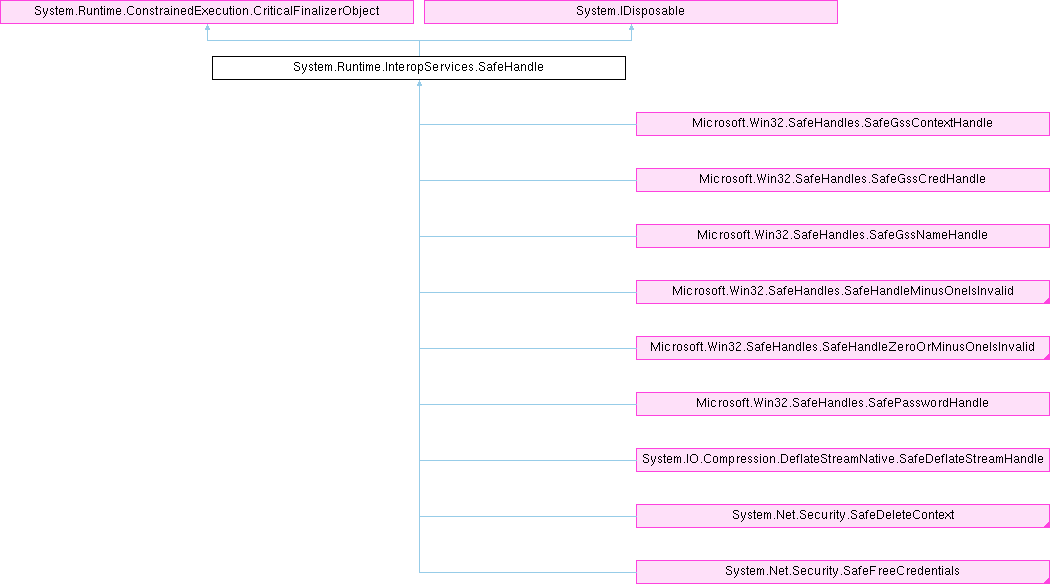
Task: Open the System.Net.Security.SafeDeleteContext node
Action: (x=842, y=516)
